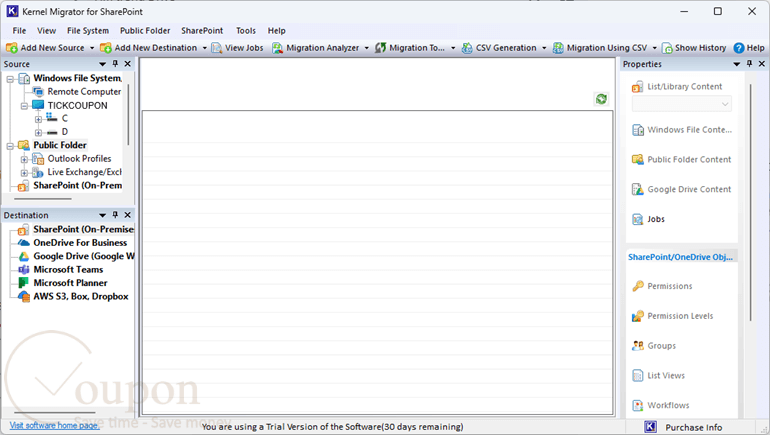This screenshot has height=435, width=770.
Task: Open the Properties panel options arrow
Action: coord(736,64)
